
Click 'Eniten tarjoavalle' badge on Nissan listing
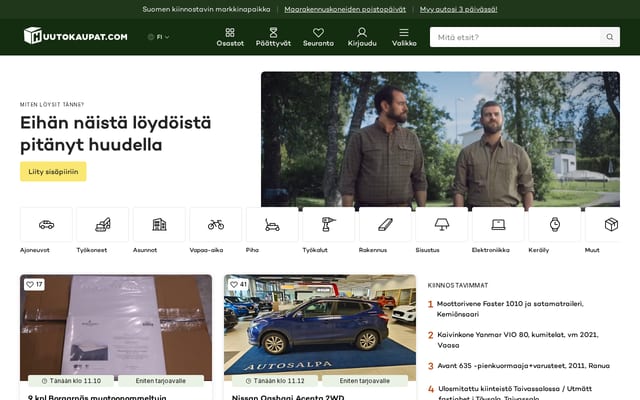pos(365,381)
